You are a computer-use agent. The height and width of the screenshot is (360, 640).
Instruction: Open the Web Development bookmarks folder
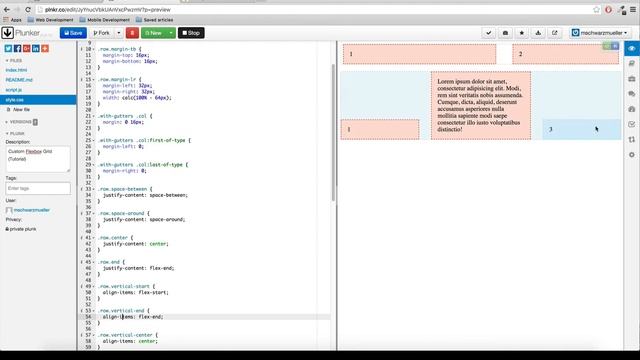[x=51, y=20]
